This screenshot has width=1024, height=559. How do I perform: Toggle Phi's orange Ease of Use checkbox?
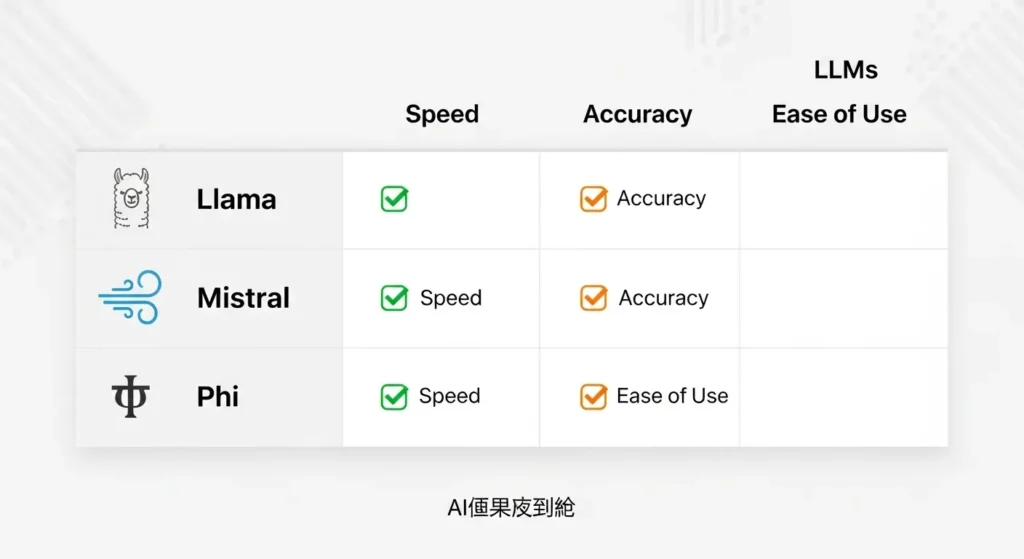[x=593, y=397]
